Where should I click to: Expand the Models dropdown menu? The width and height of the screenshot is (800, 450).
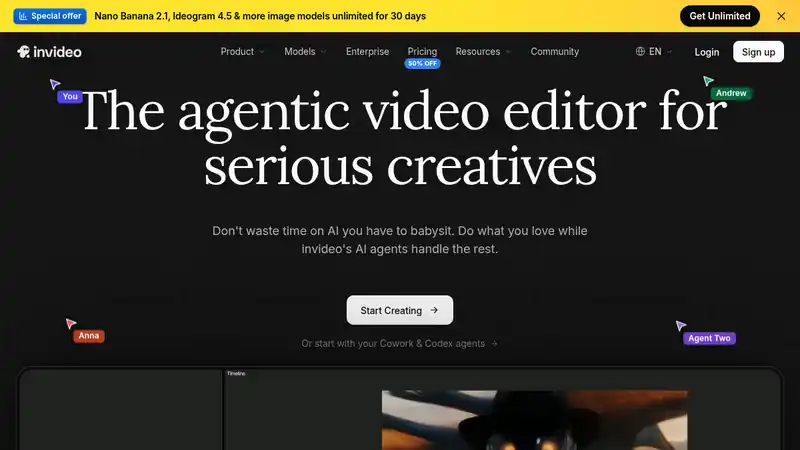pyautogui.click(x=305, y=52)
